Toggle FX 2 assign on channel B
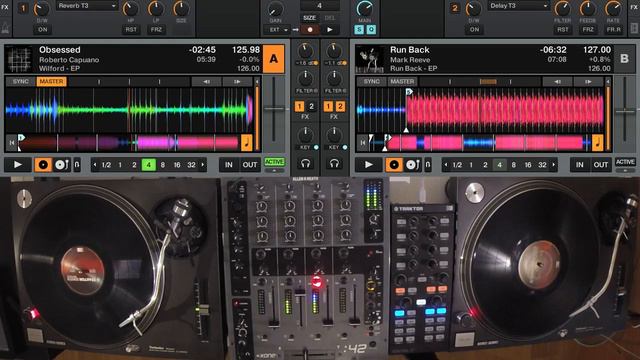This screenshot has height=360, width=640. [x=340, y=107]
